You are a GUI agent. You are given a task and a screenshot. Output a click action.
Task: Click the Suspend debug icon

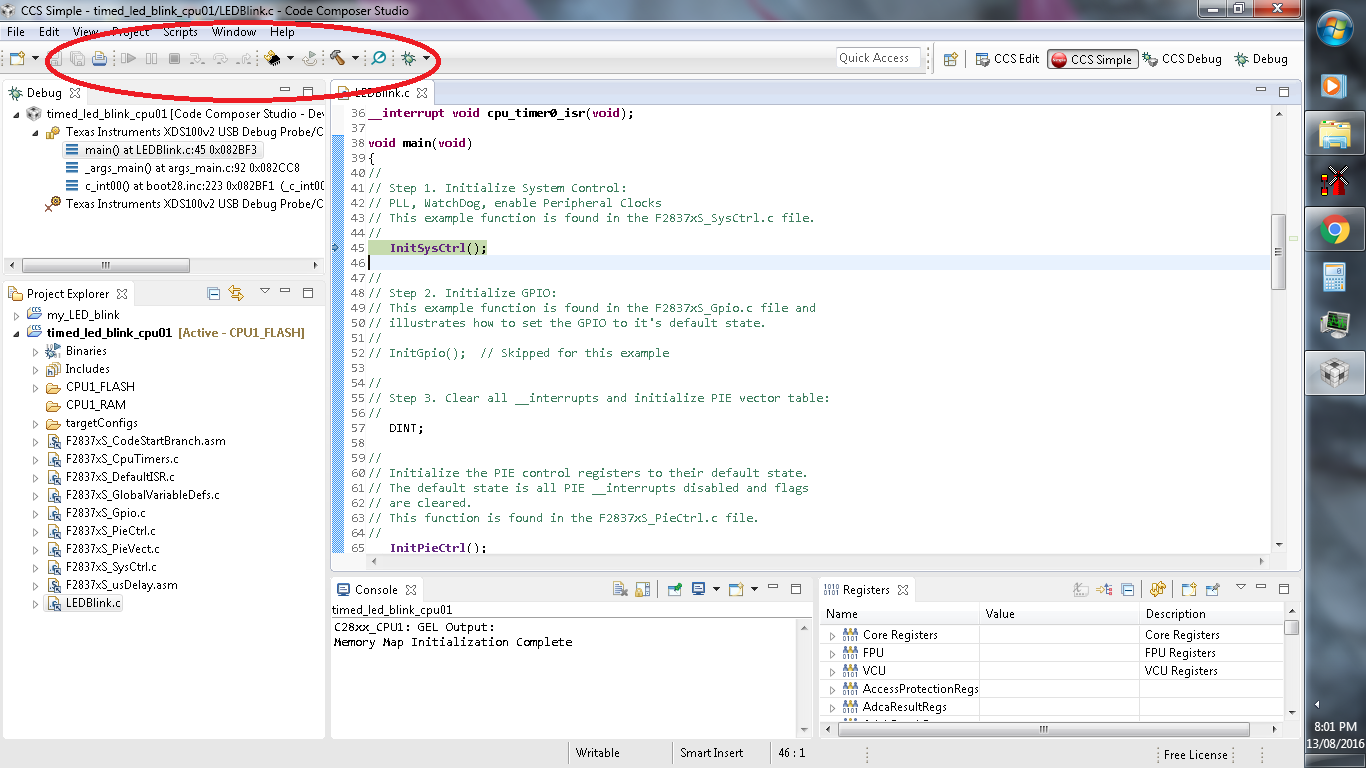(x=151, y=59)
